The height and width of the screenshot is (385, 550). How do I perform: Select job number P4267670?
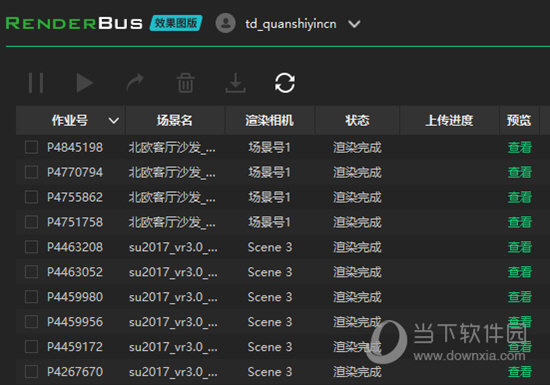tap(75, 372)
